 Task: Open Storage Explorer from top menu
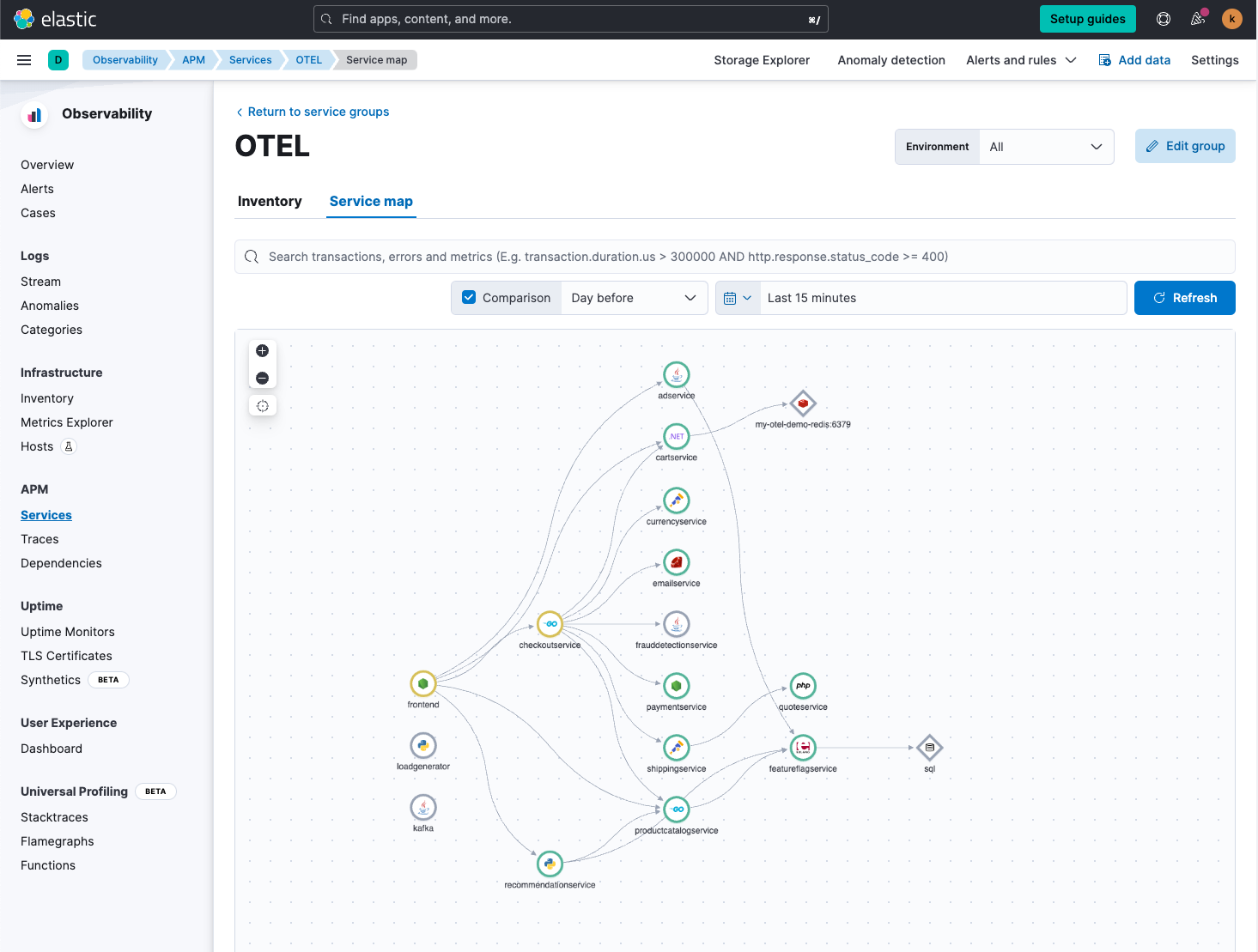click(762, 60)
